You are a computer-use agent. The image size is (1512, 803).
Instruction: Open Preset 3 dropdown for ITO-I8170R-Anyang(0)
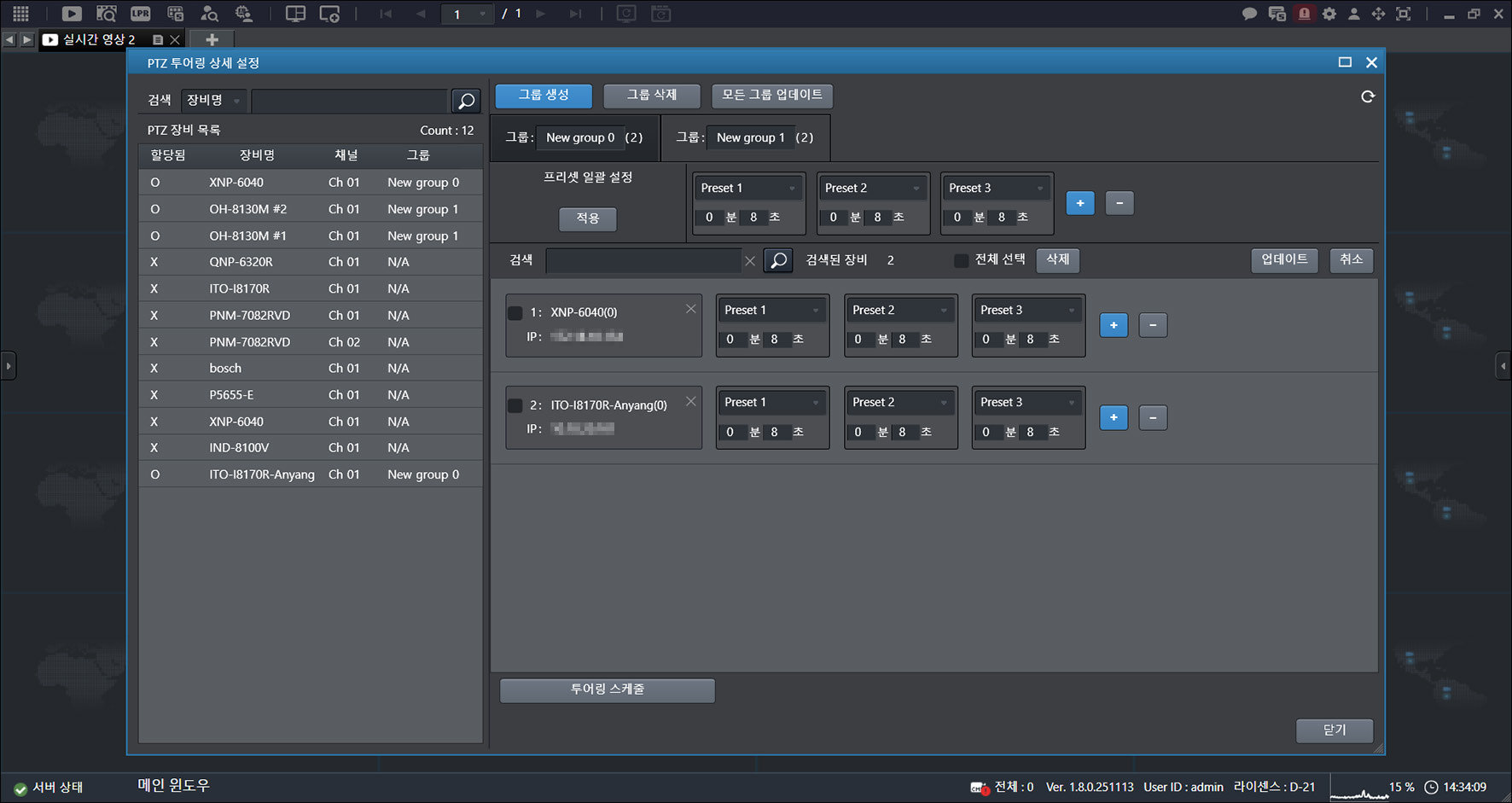click(x=1027, y=402)
